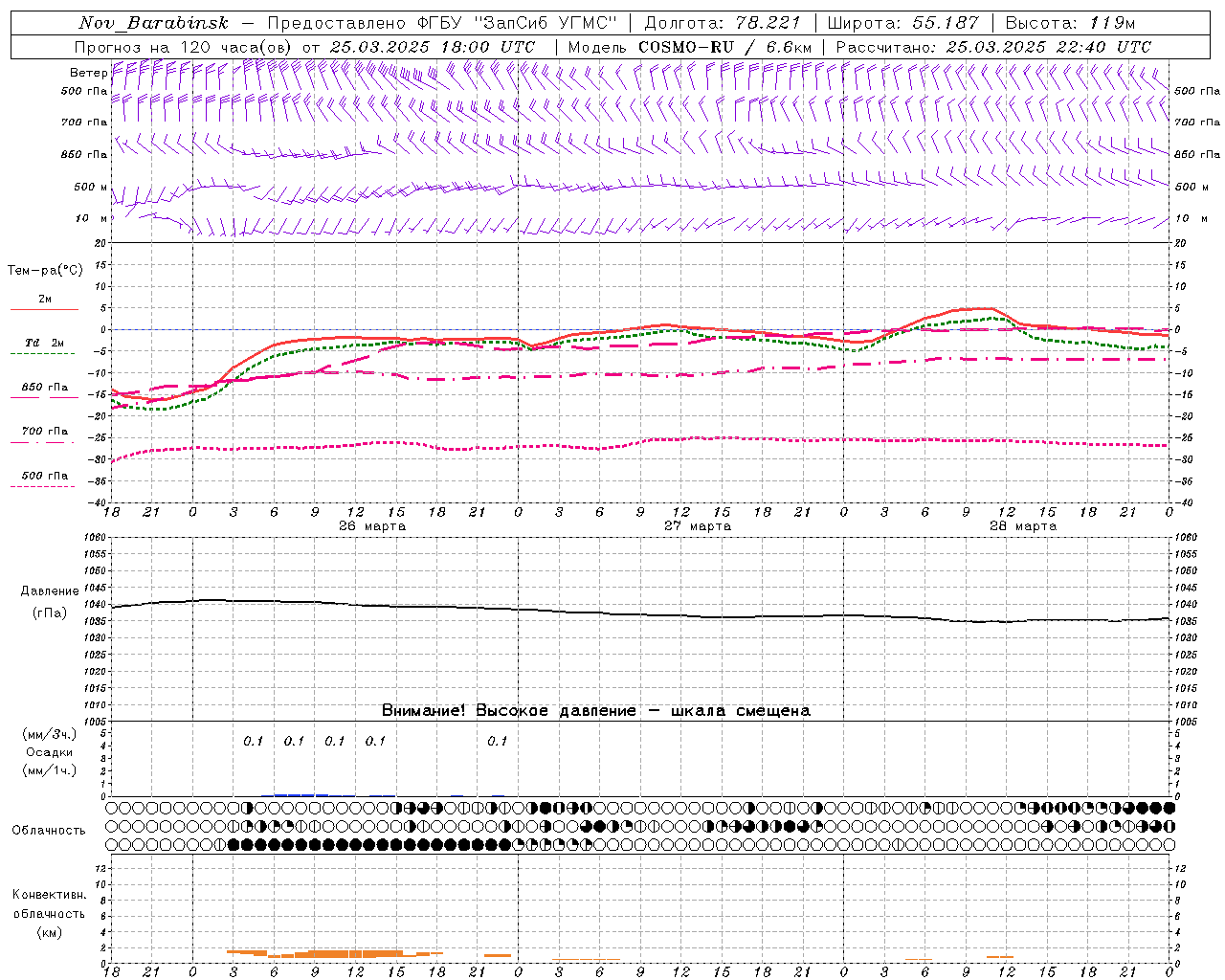Click the "Td 2м" dew point legend entry
This screenshot has width=1225, height=980.
click(45, 343)
